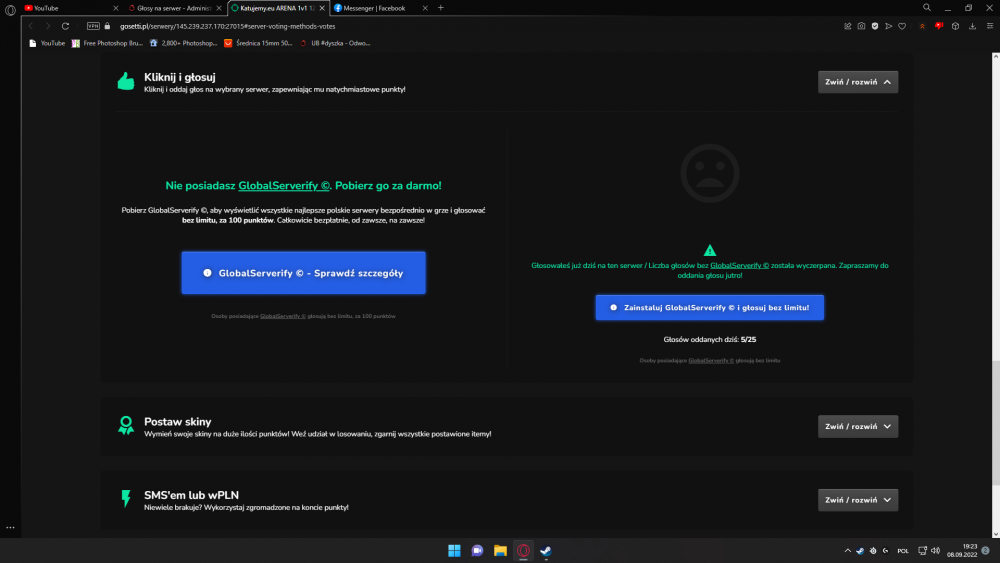Reload the current page
This screenshot has height=563, width=1000.
tap(65, 26)
